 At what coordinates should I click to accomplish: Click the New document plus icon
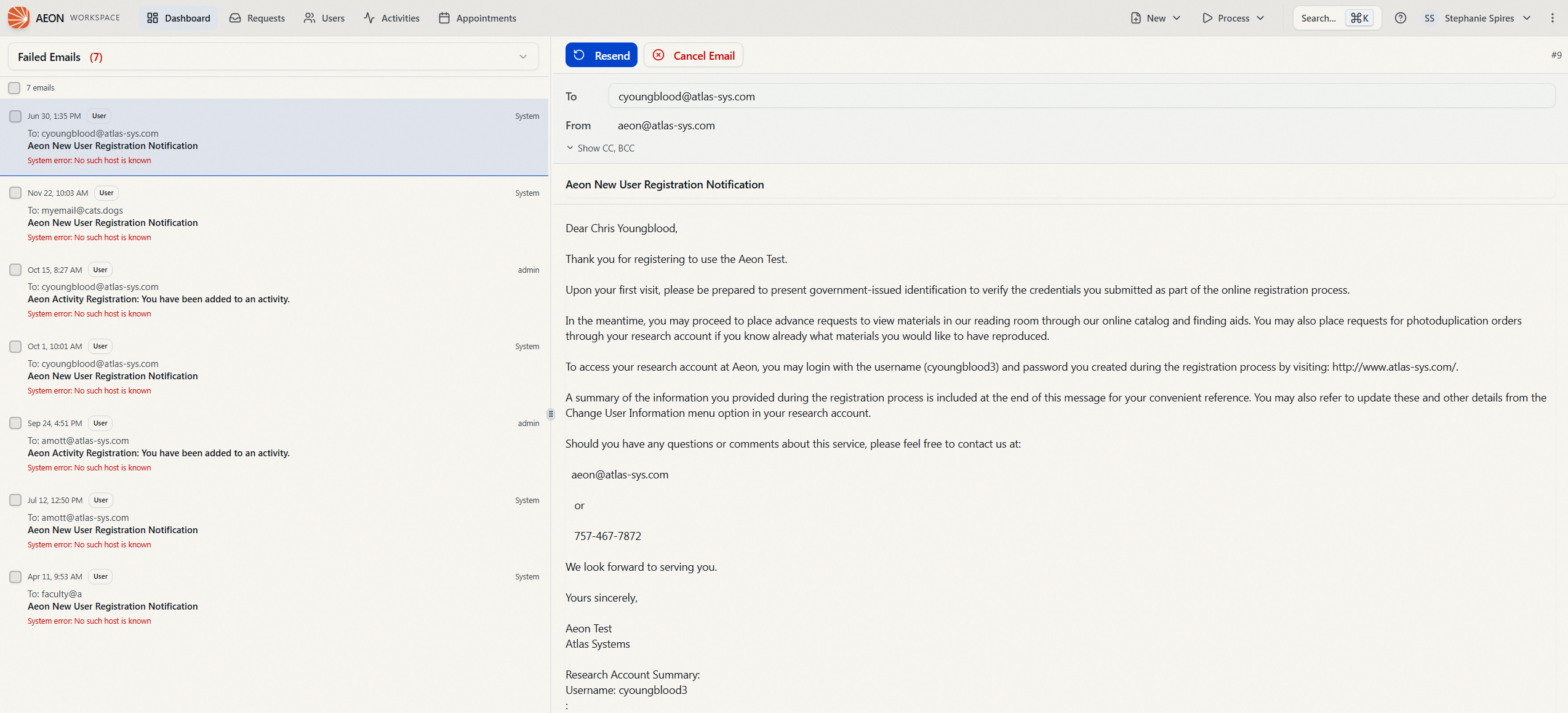coord(1136,18)
